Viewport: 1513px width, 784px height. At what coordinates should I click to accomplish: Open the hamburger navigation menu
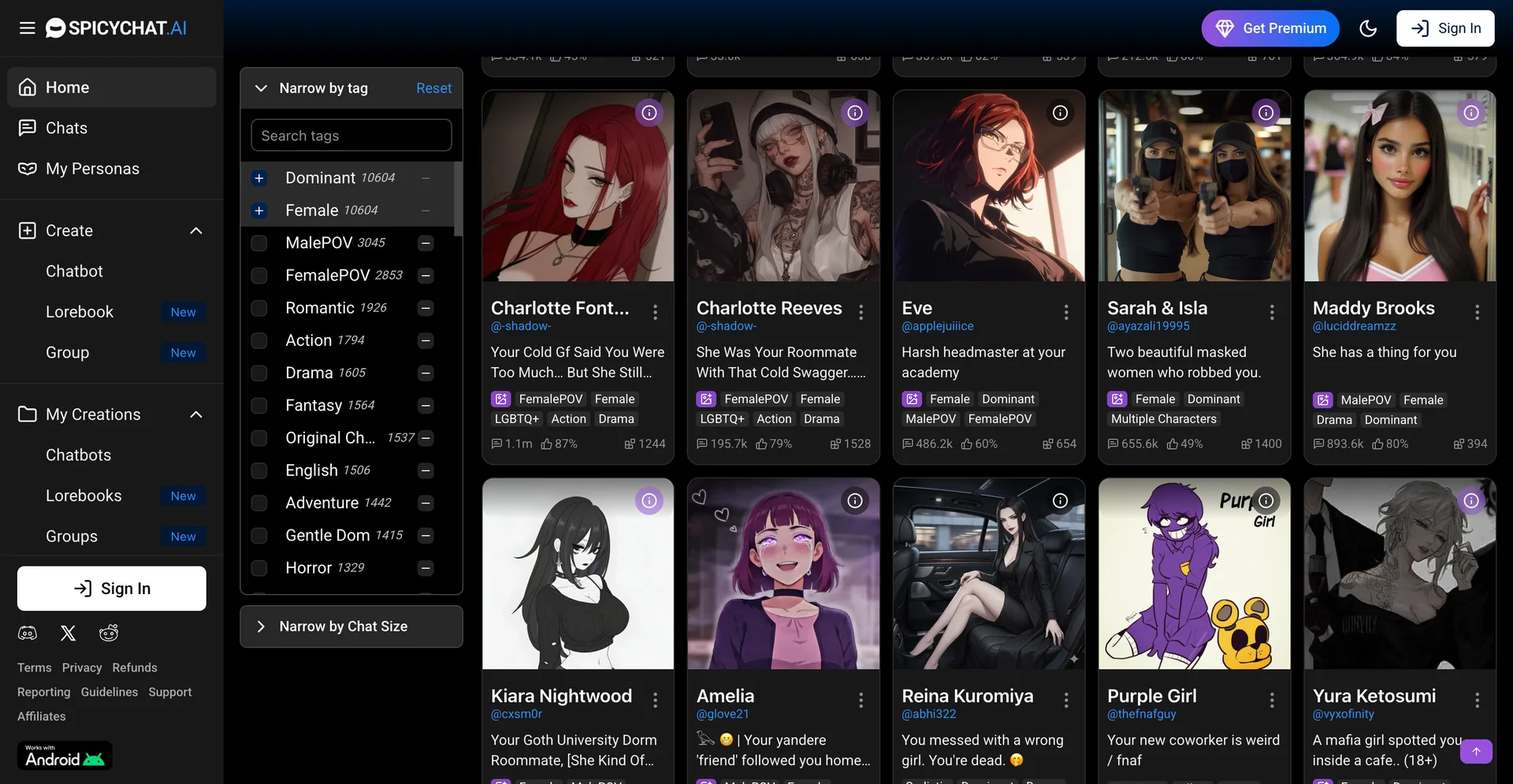[27, 28]
